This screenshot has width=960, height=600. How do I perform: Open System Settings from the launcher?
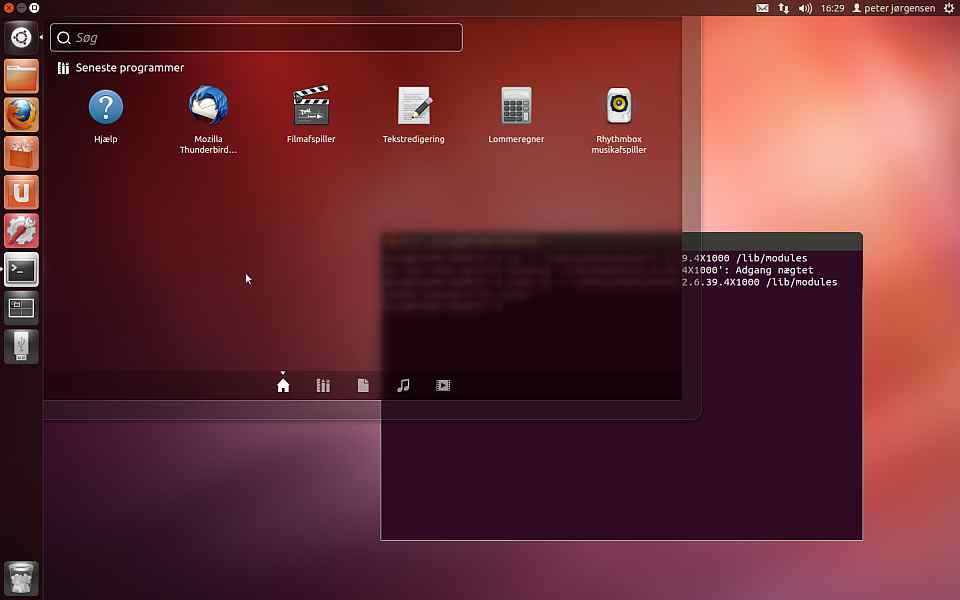click(x=22, y=231)
